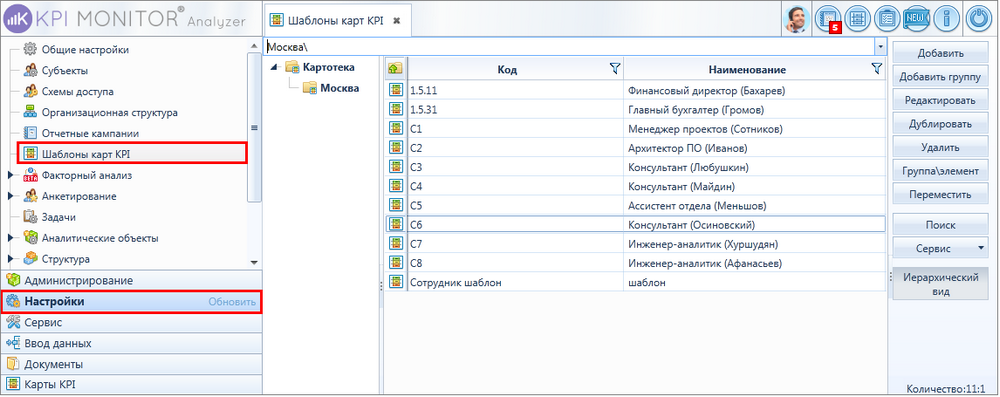This screenshot has width=1000, height=397.
Task: Open the Карты KPI section
Action: point(131,384)
